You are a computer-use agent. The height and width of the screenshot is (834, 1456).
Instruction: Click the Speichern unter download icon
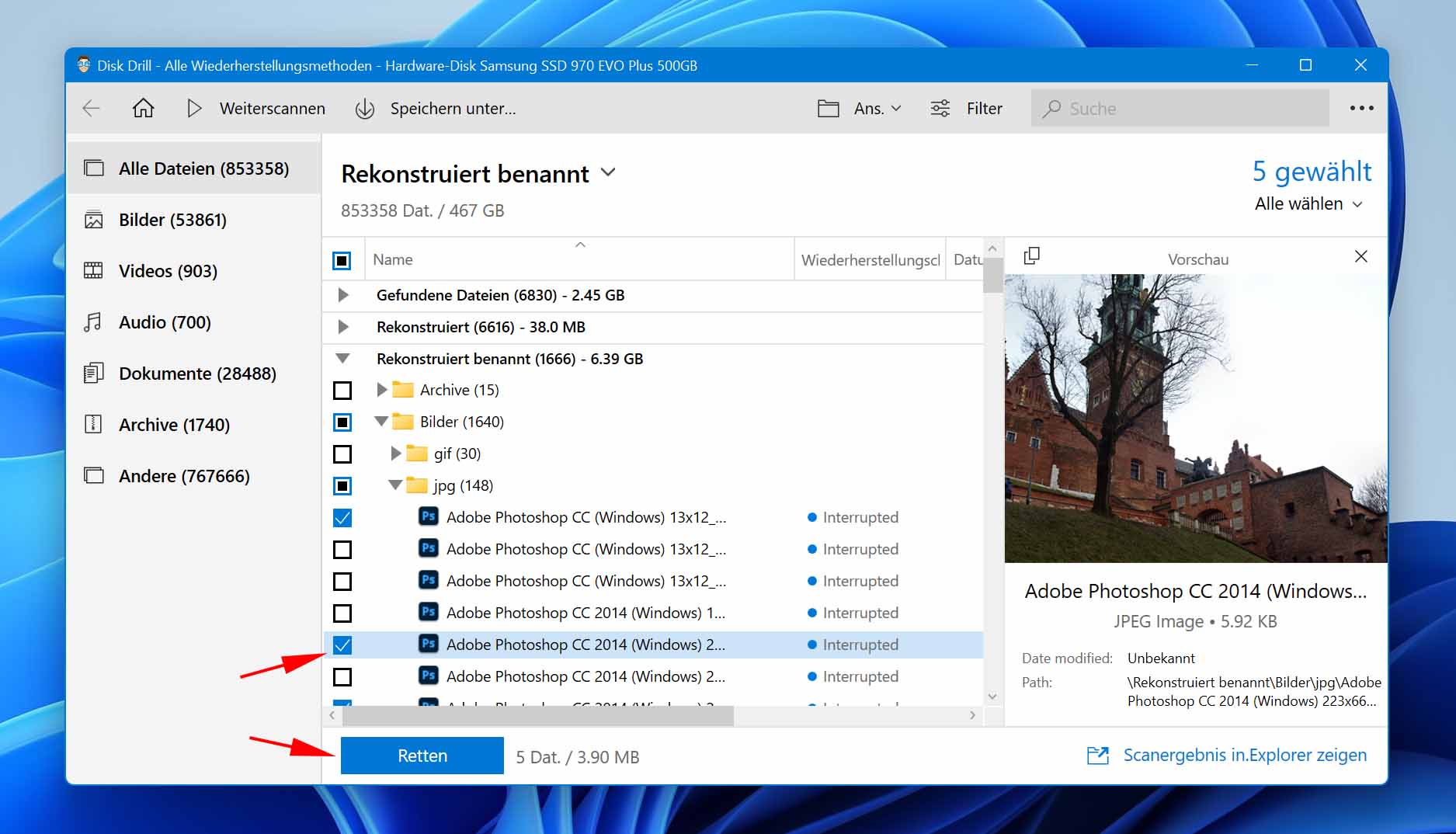tap(365, 109)
